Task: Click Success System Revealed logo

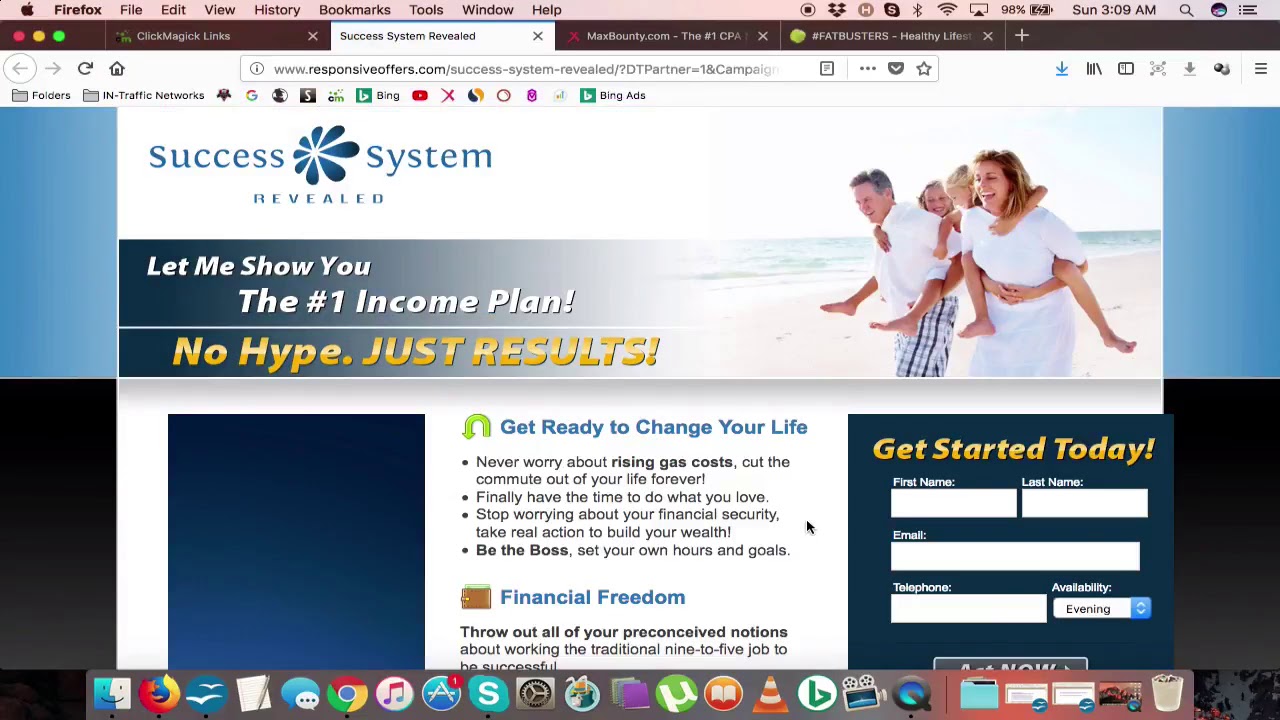Action: tap(320, 165)
